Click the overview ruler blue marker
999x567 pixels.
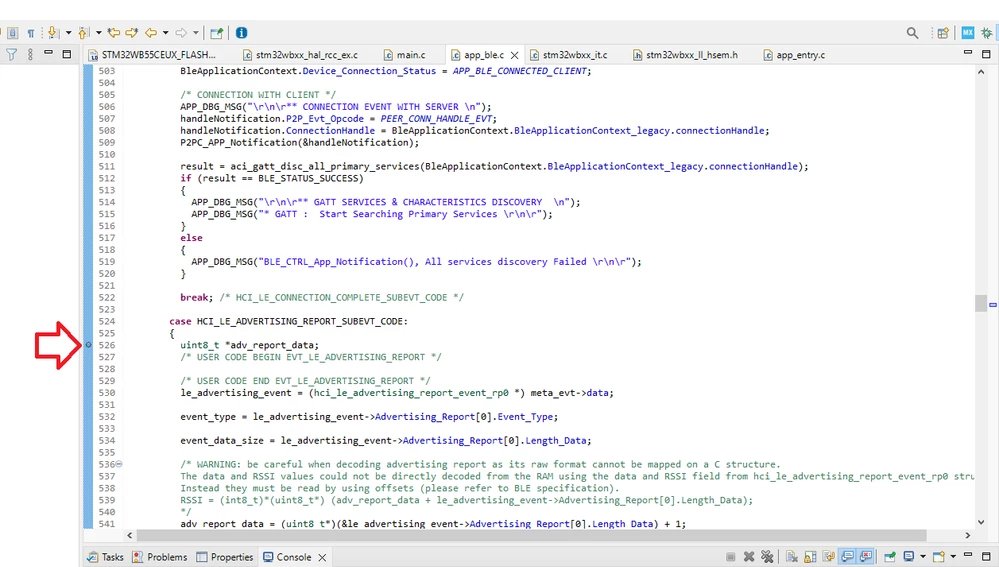pyautogui.click(x=993, y=305)
